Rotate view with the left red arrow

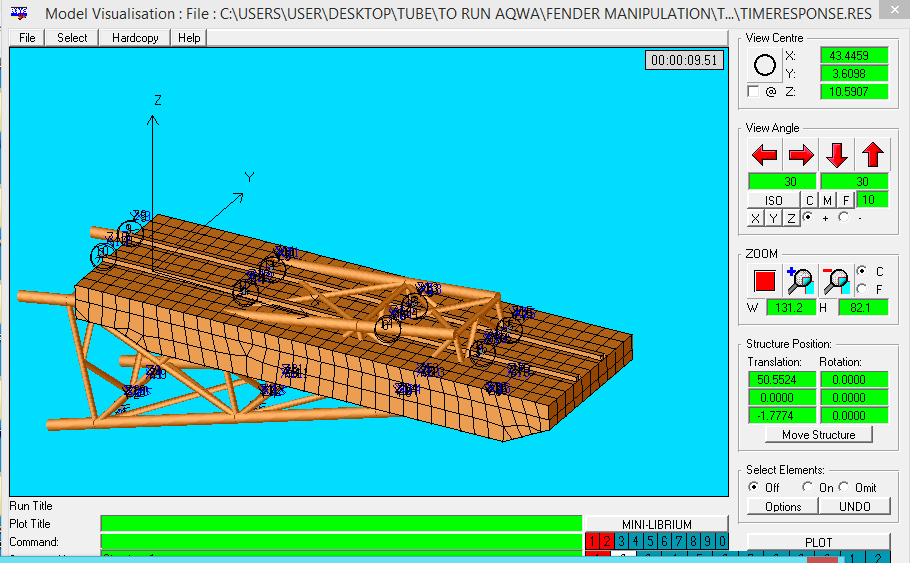[x=765, y=155]
